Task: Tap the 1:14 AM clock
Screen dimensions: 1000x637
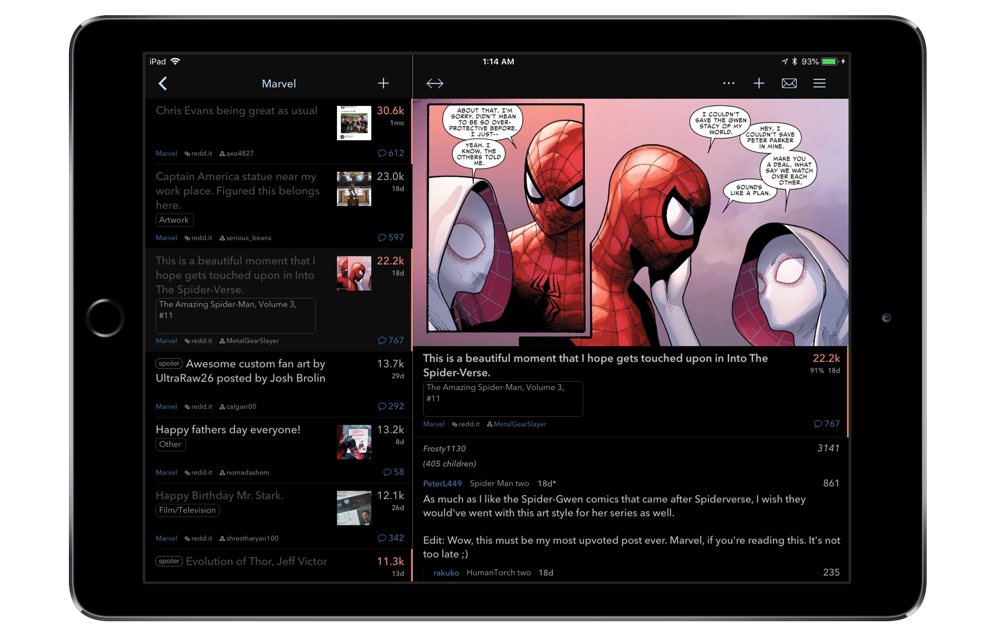Action: (498, 61)
